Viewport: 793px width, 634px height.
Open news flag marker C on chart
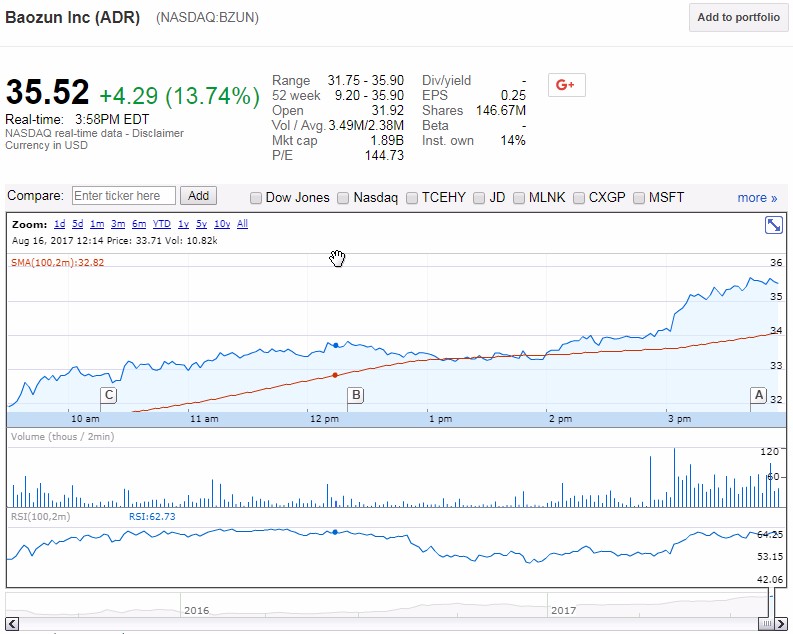point(108,395)
